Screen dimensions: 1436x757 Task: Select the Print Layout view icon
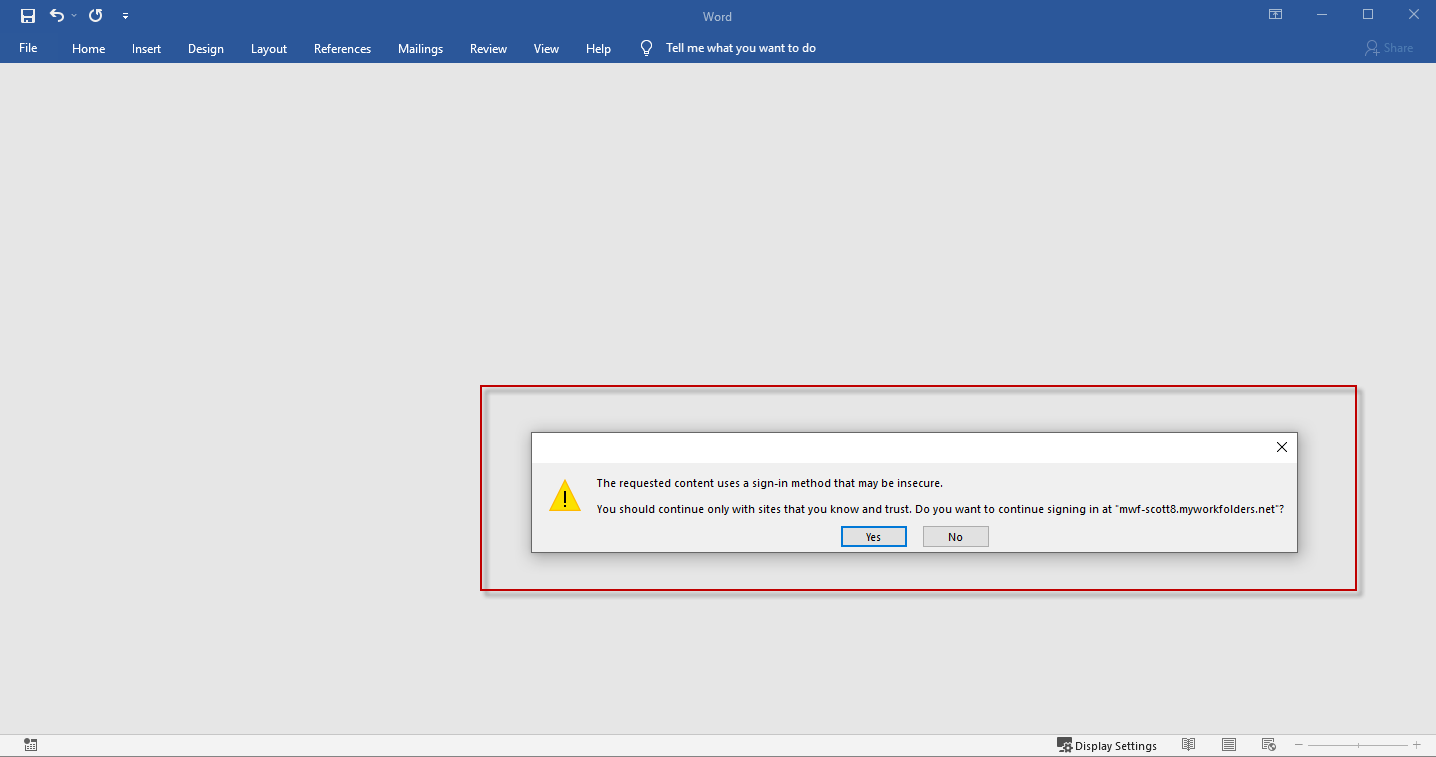coord(1229,745)
